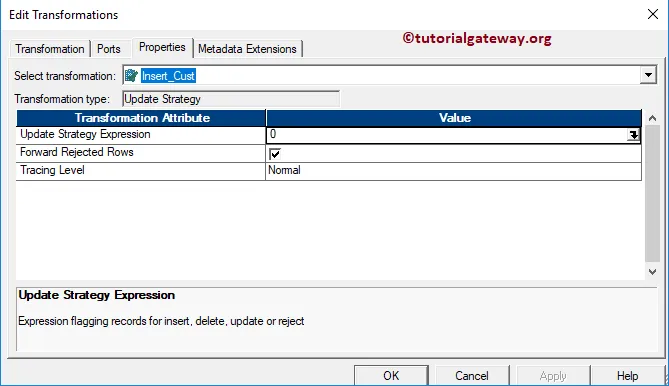The image size is (669, 386).
Task: Expand the Select transformation dropdown arrow
Action: [x=648, y=75]
